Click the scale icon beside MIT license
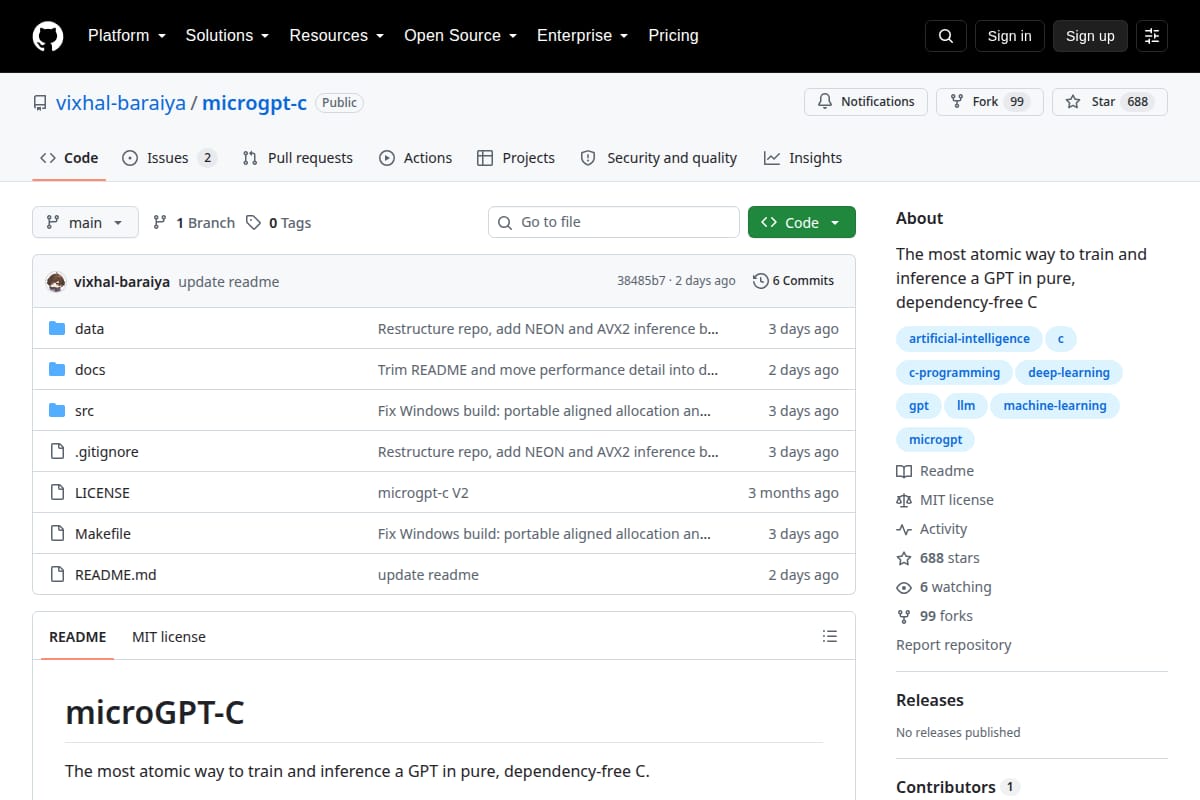1200x800 pixels. click(904, 500)
